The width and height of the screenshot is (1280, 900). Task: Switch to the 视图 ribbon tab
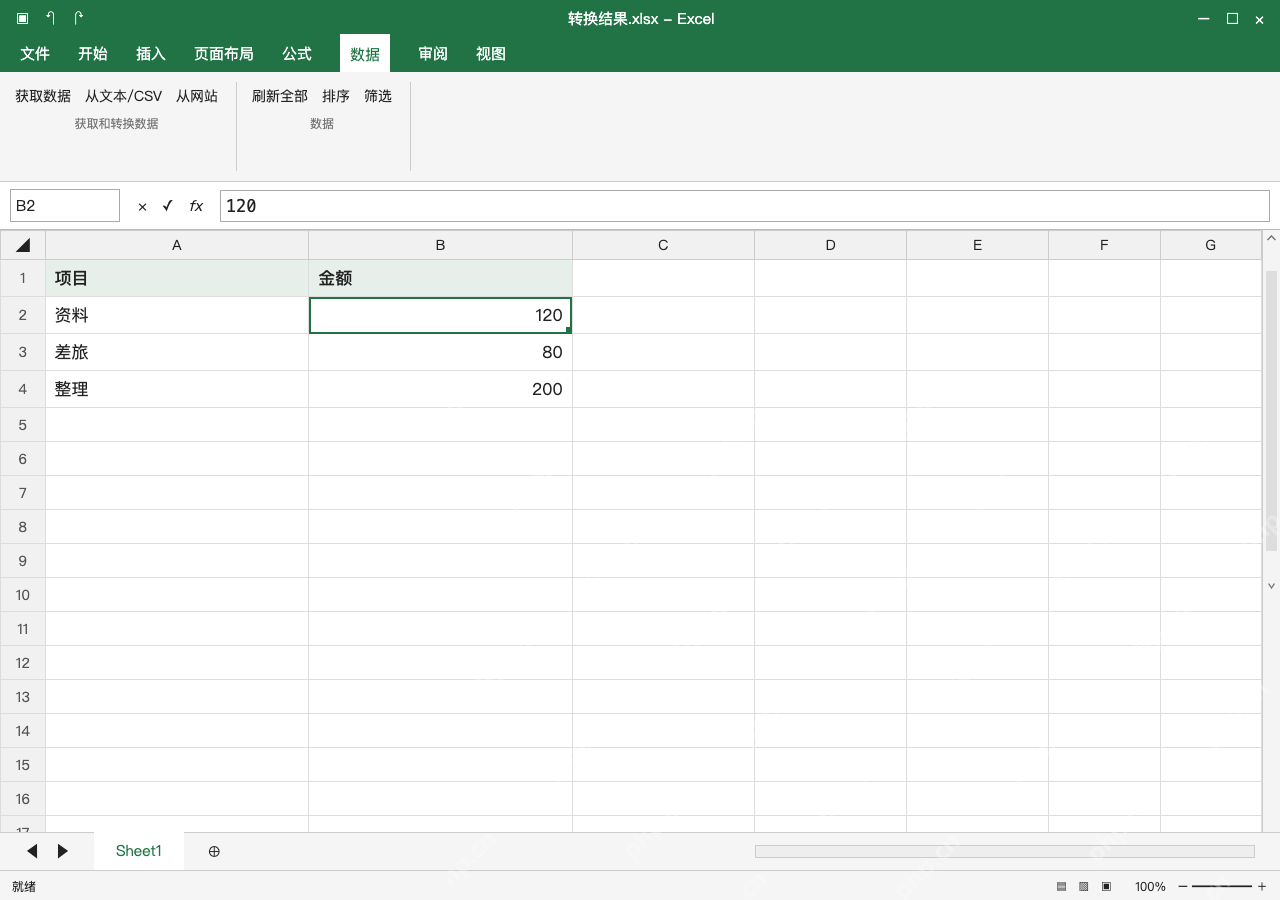(491, 54)
